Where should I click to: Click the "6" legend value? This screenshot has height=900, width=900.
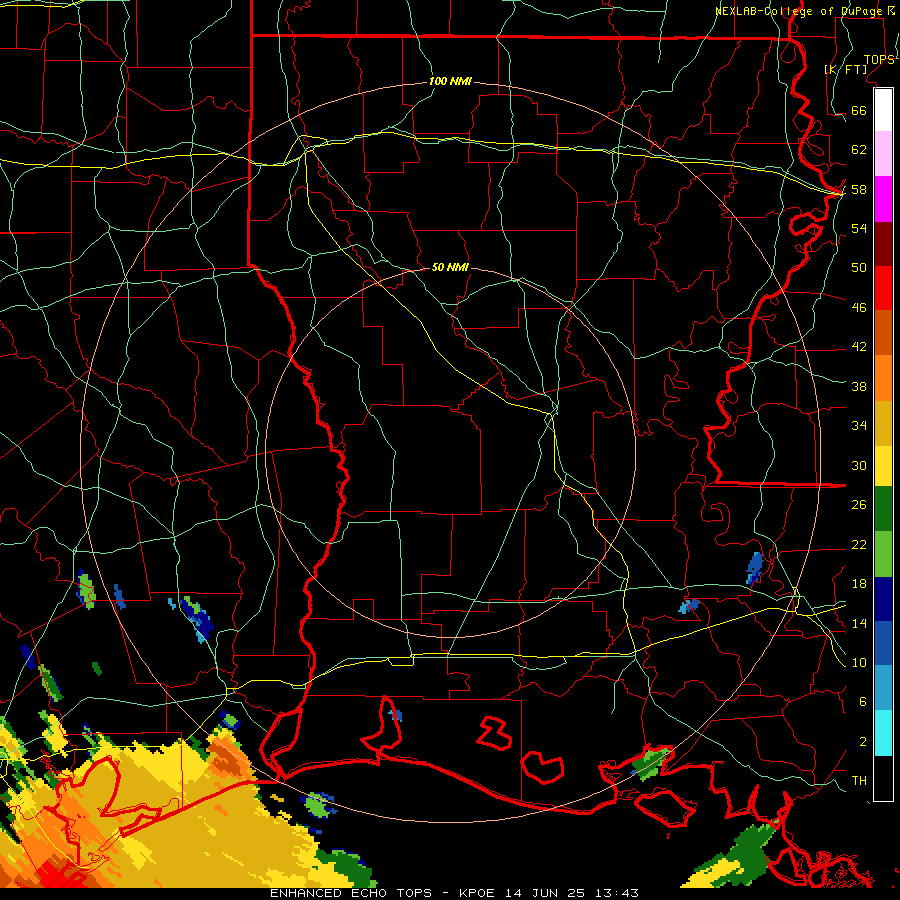coord(863,701)
